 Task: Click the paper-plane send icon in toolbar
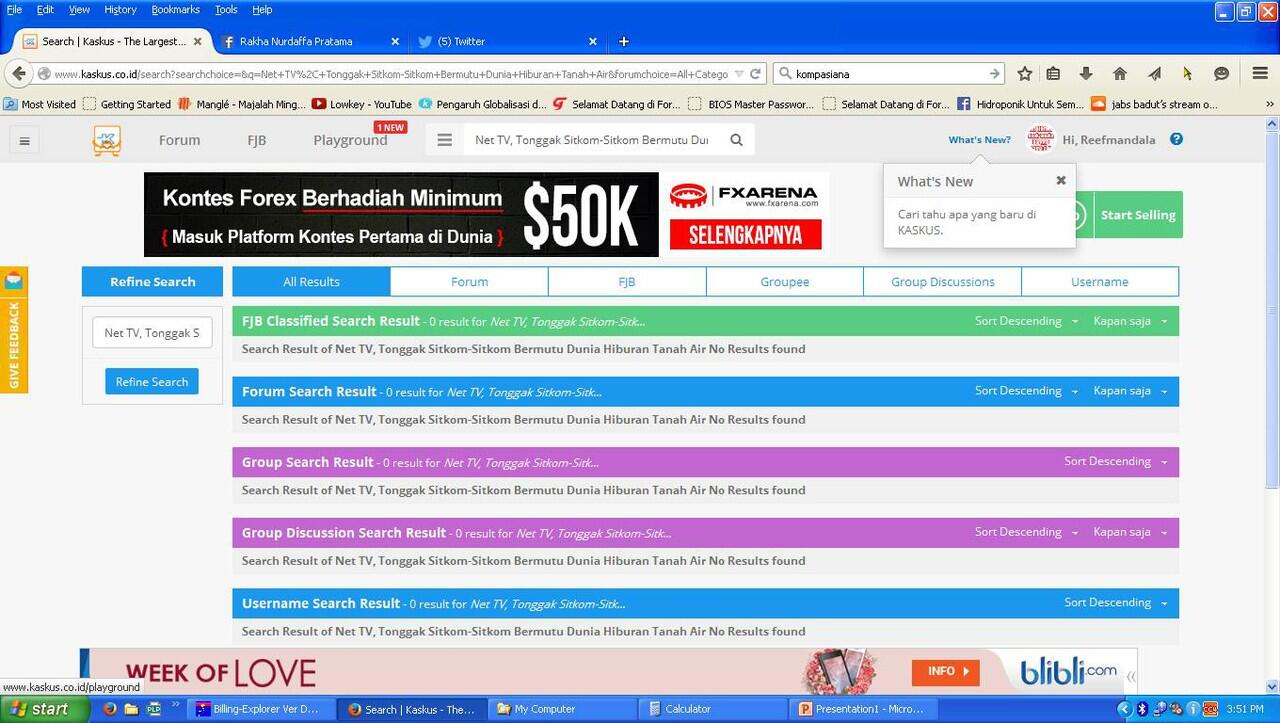(1154, 73)
